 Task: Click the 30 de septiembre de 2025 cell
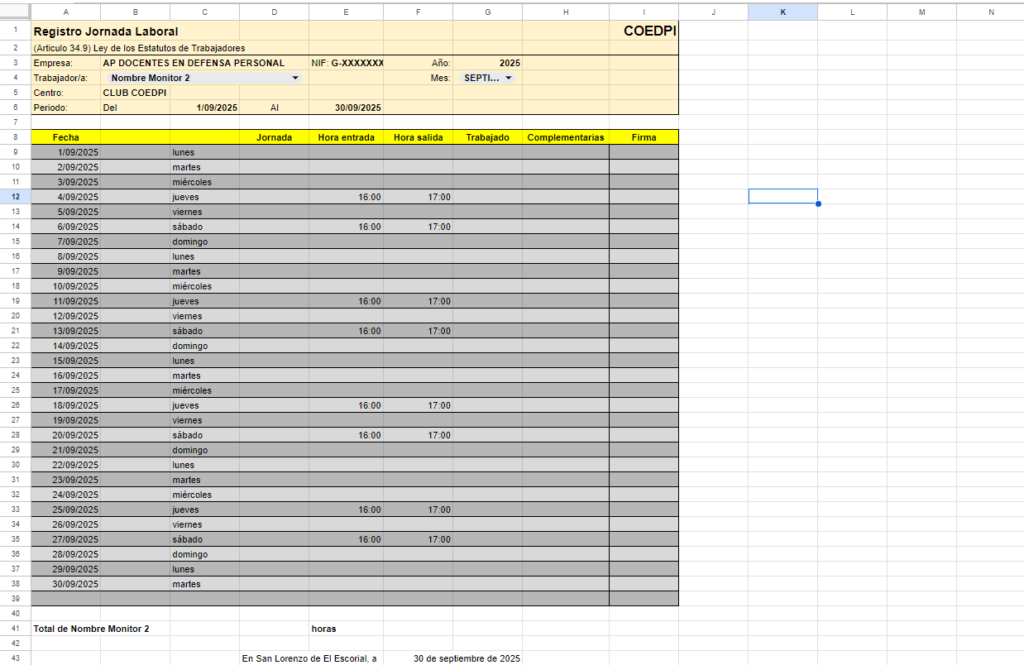click(x=466, y=659)
